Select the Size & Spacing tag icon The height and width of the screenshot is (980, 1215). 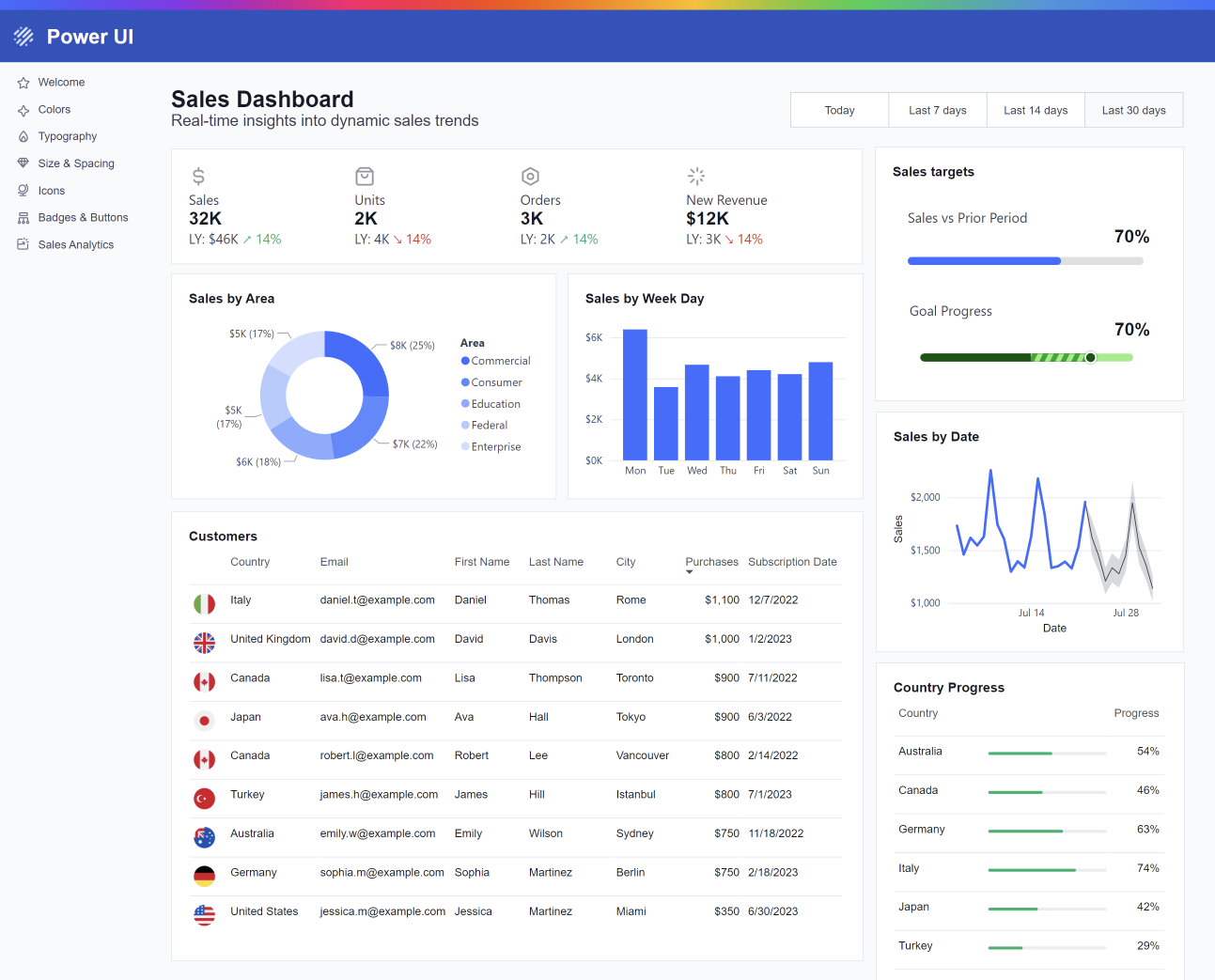coord(21,163)
